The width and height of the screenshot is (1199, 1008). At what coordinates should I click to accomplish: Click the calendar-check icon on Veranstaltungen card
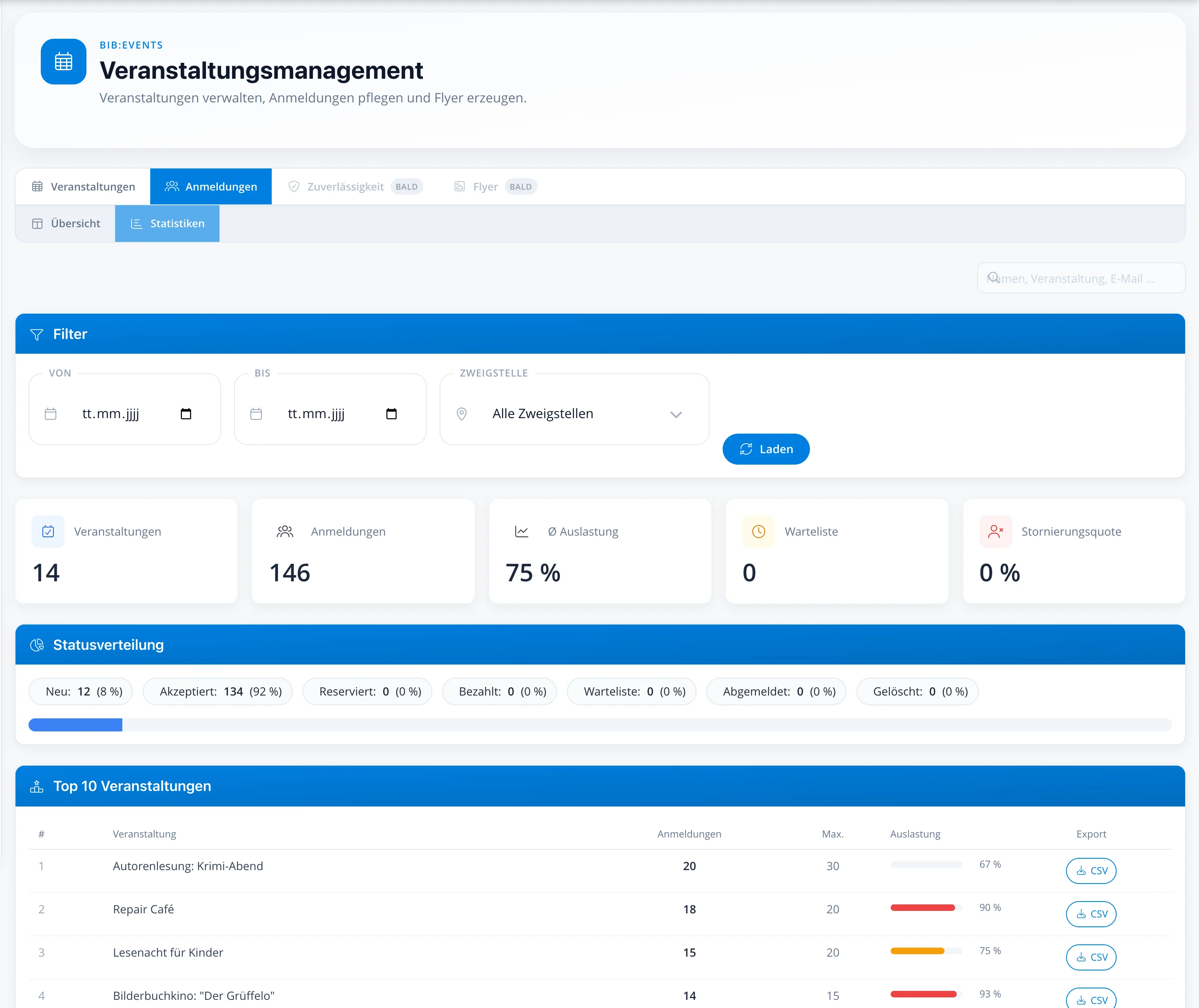click(x=48, y=532)
